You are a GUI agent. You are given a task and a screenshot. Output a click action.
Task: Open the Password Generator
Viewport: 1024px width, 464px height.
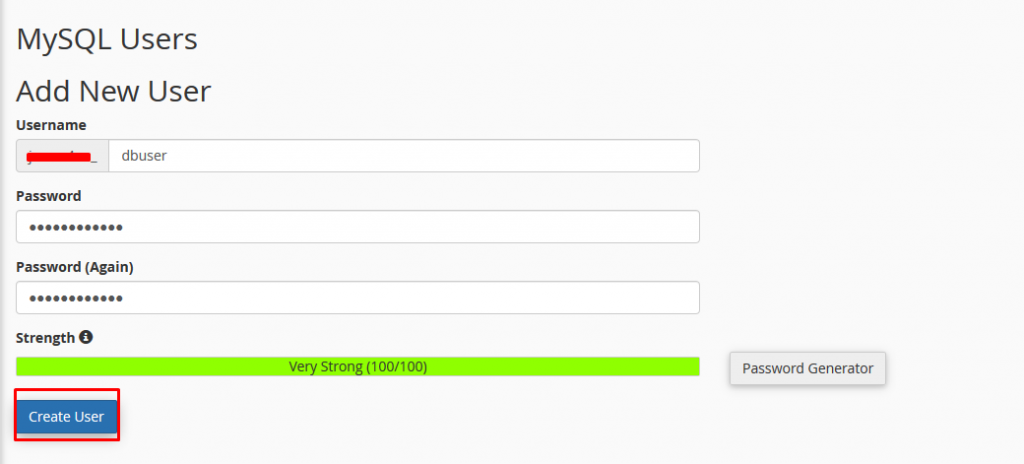click(x=807, y=368)
